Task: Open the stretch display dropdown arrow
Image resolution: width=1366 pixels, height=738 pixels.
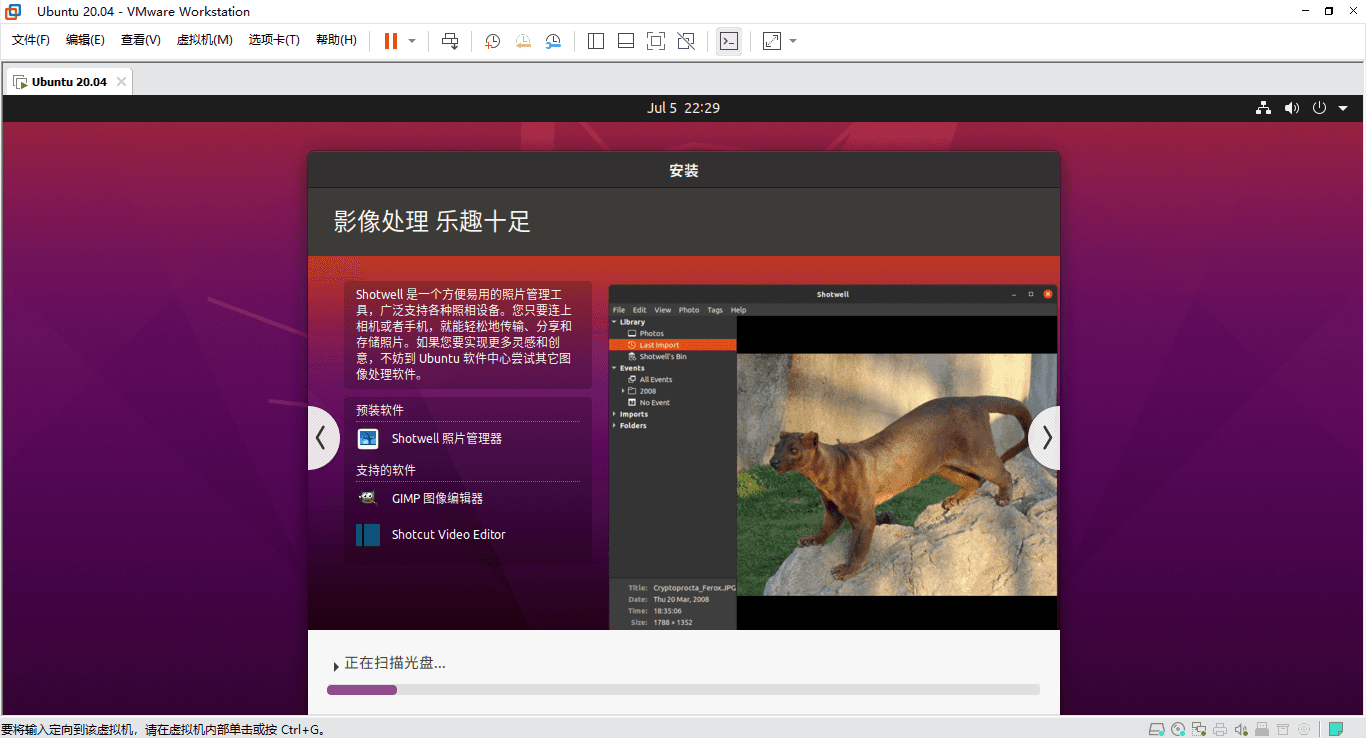Action: (793, 41)
